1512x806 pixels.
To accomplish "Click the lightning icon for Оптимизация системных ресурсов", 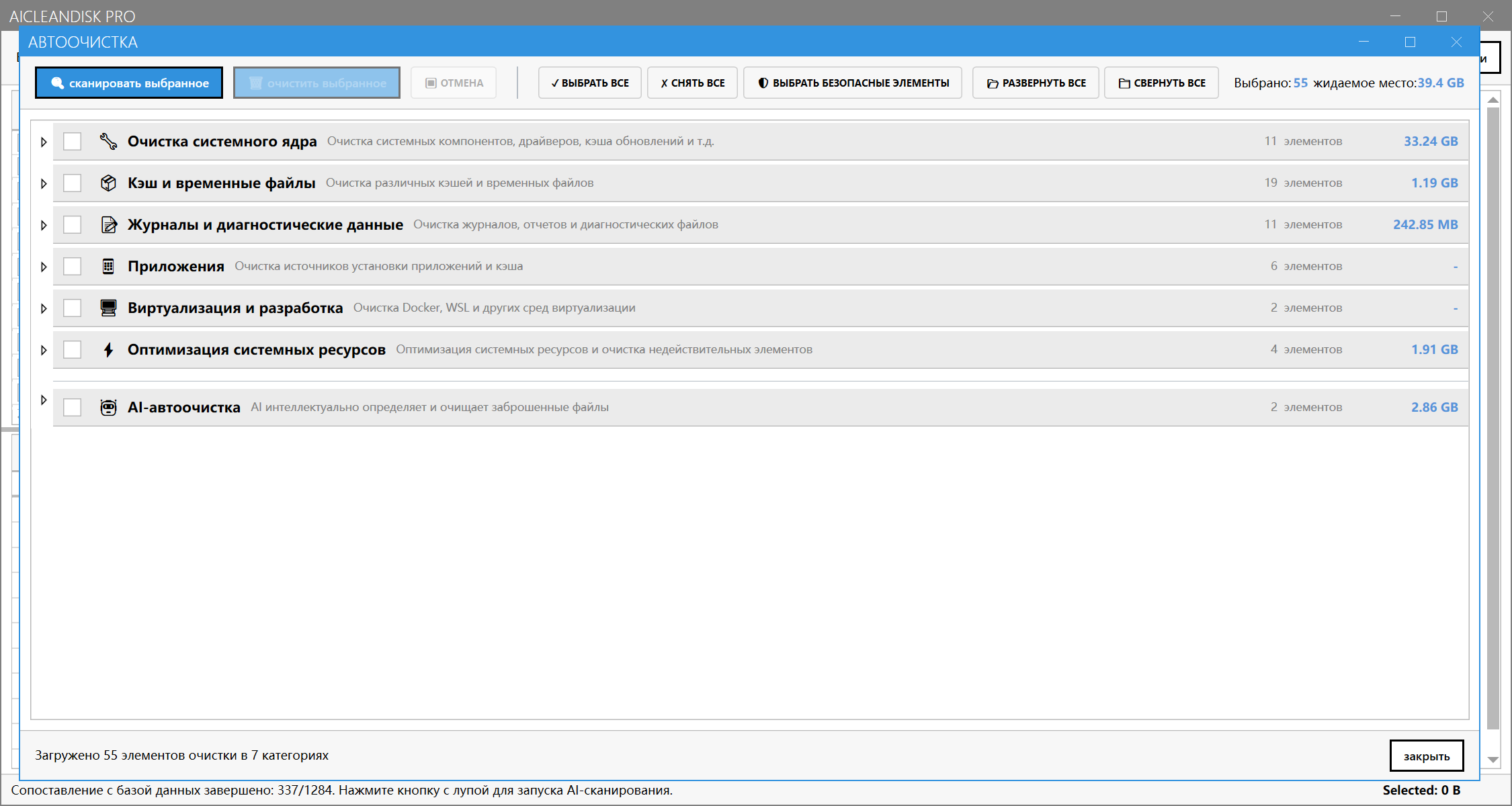I will tap(108, 349).
